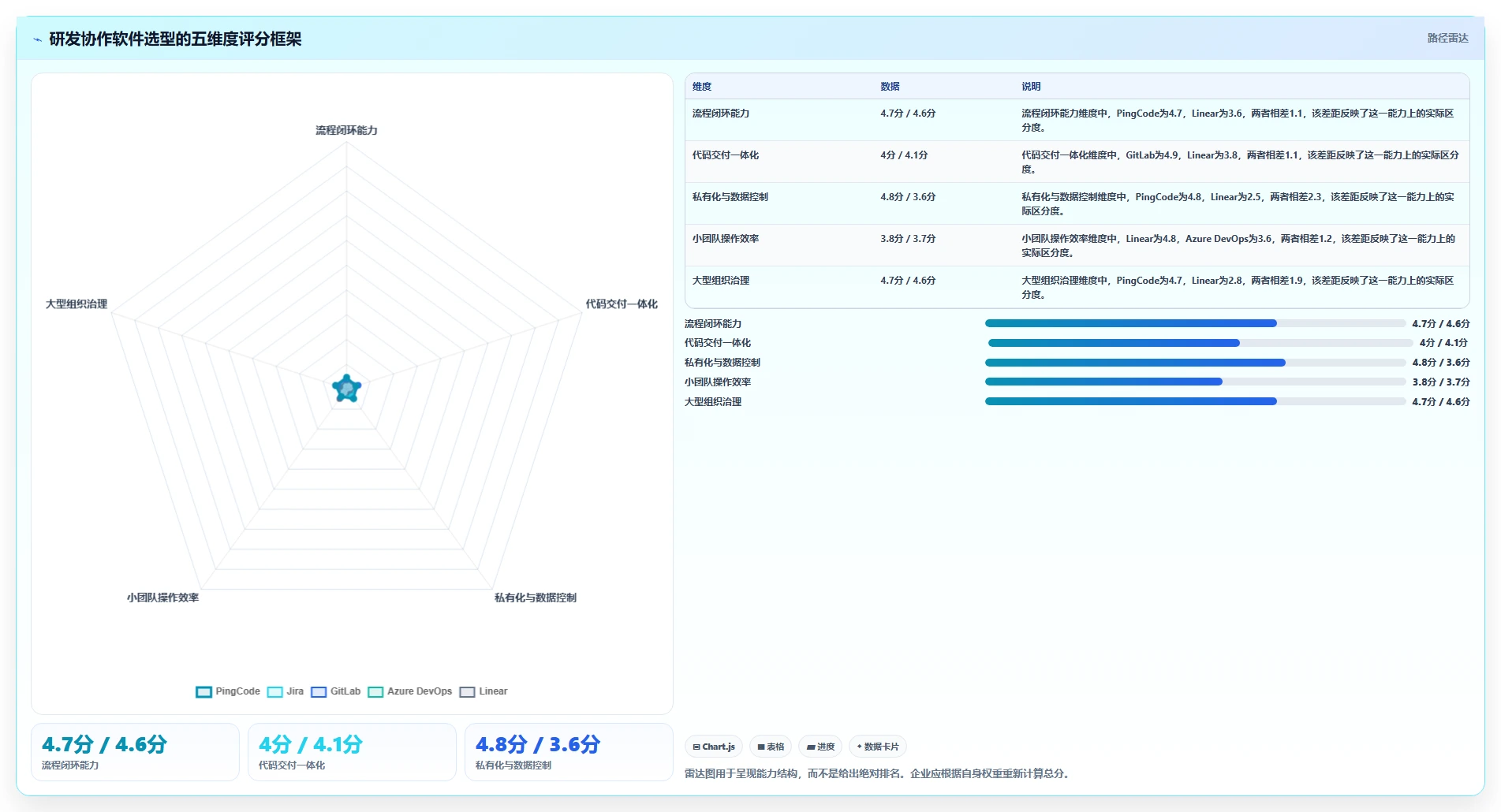The image size is (1501, 812).
Task: Toggle the Linear legend entry
Action: 484,691
